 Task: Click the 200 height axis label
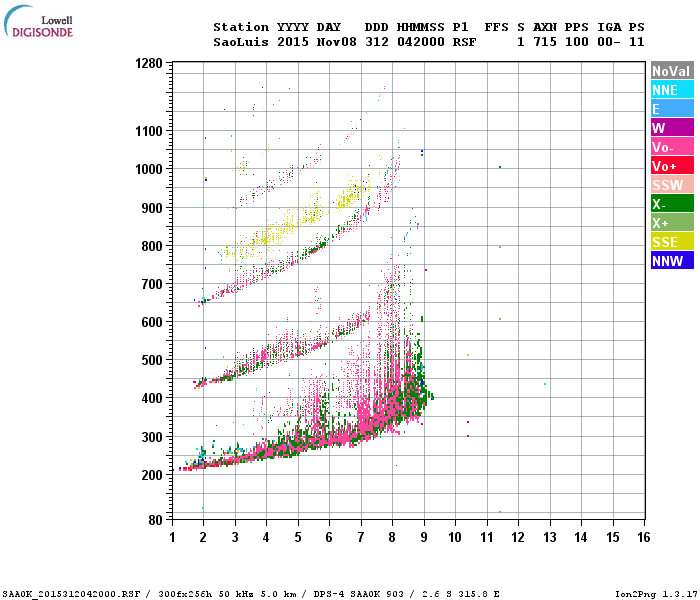tap(152, 475)
